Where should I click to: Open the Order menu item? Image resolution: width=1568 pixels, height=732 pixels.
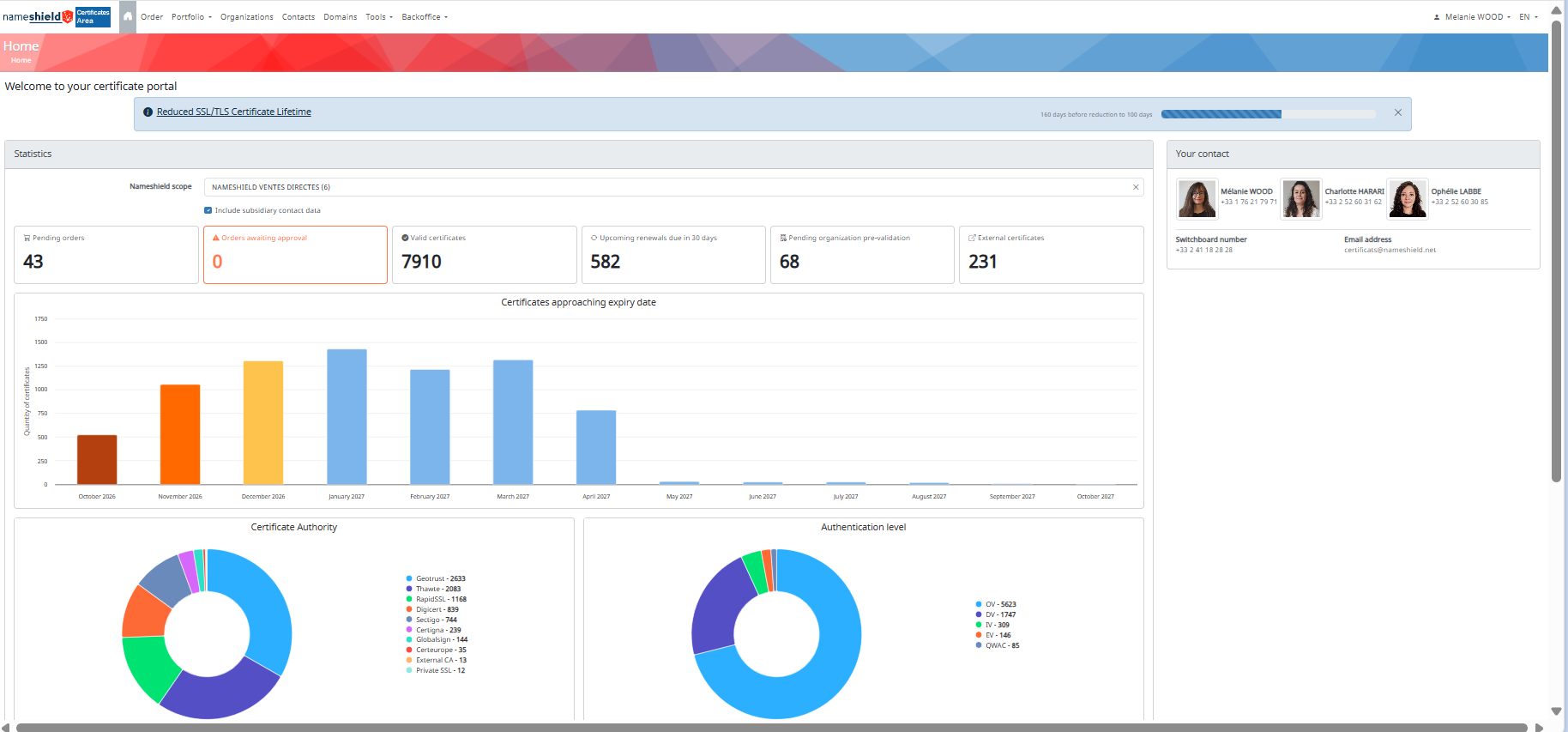click(x=152, y=17)
